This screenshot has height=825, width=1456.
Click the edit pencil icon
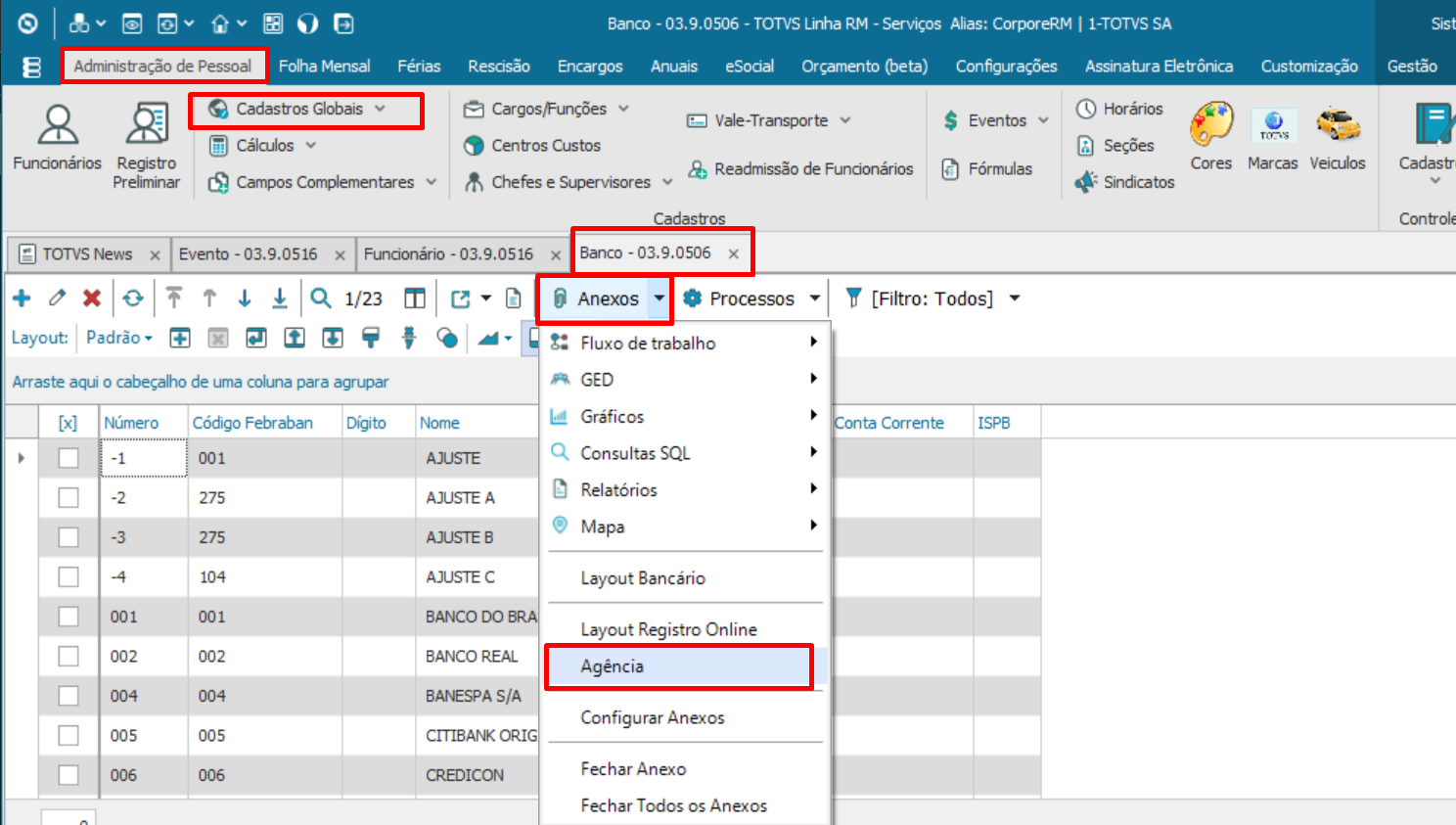point(57,298)
